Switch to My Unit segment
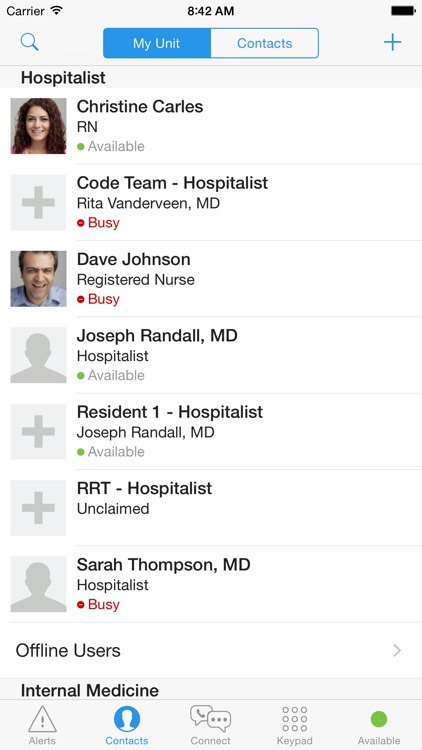The image size is (422, 750). 157,43
